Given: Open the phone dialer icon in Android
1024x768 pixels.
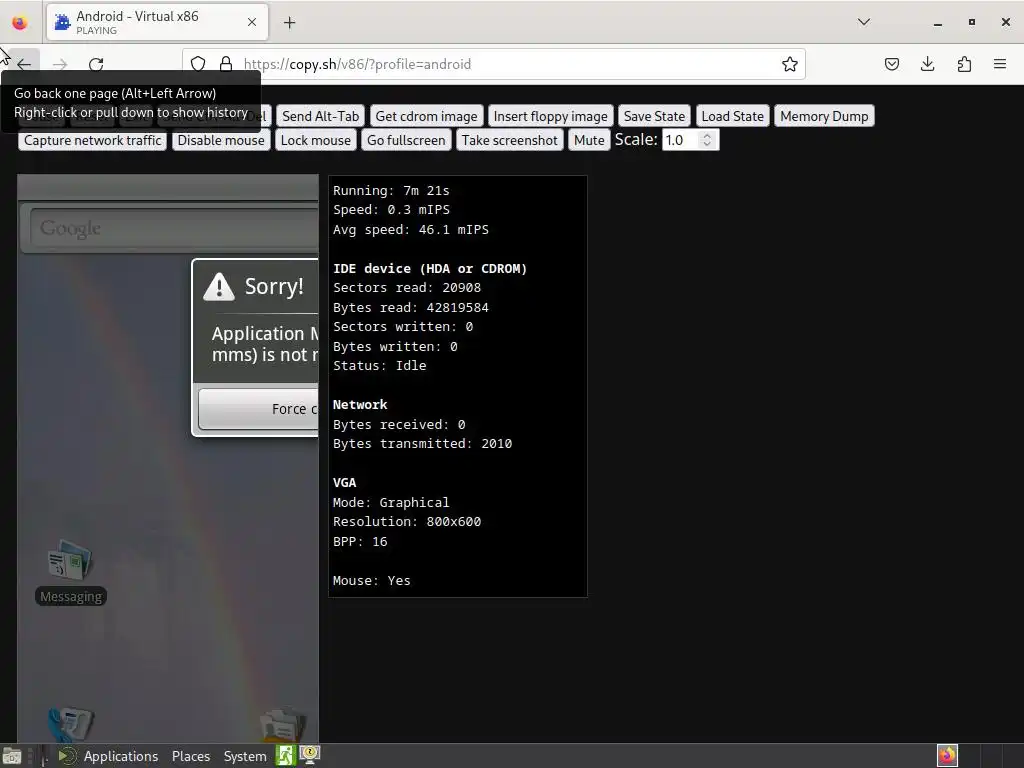Looking at the screenshot, I should coord(71,724).
